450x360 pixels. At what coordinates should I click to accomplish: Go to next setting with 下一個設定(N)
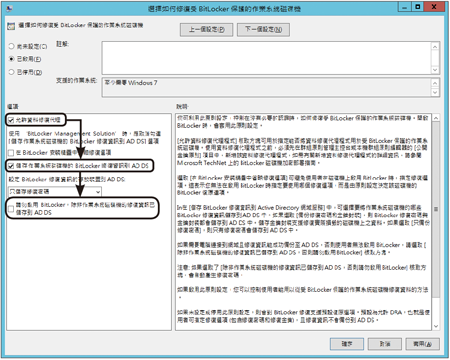coord(263,29)
